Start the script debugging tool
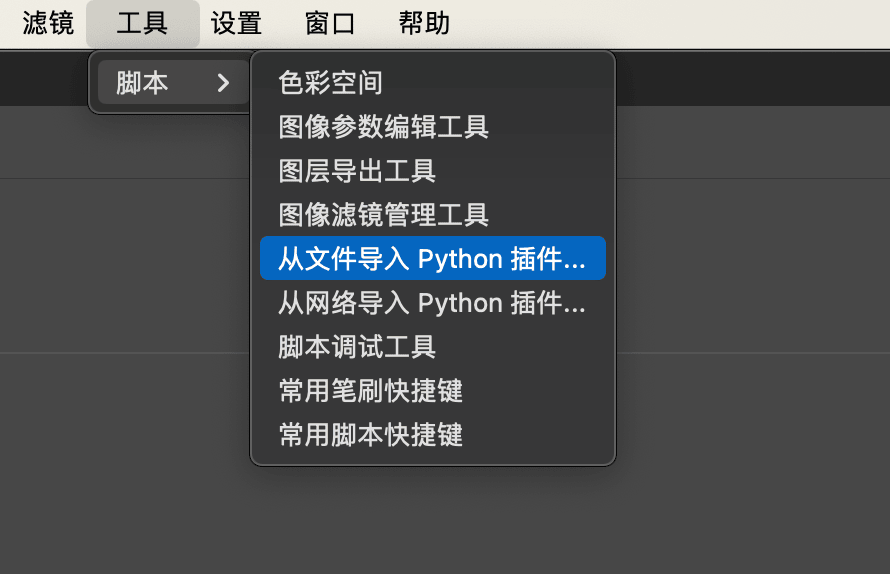This screenshot has height=574, width=890. tap(357, 347)
